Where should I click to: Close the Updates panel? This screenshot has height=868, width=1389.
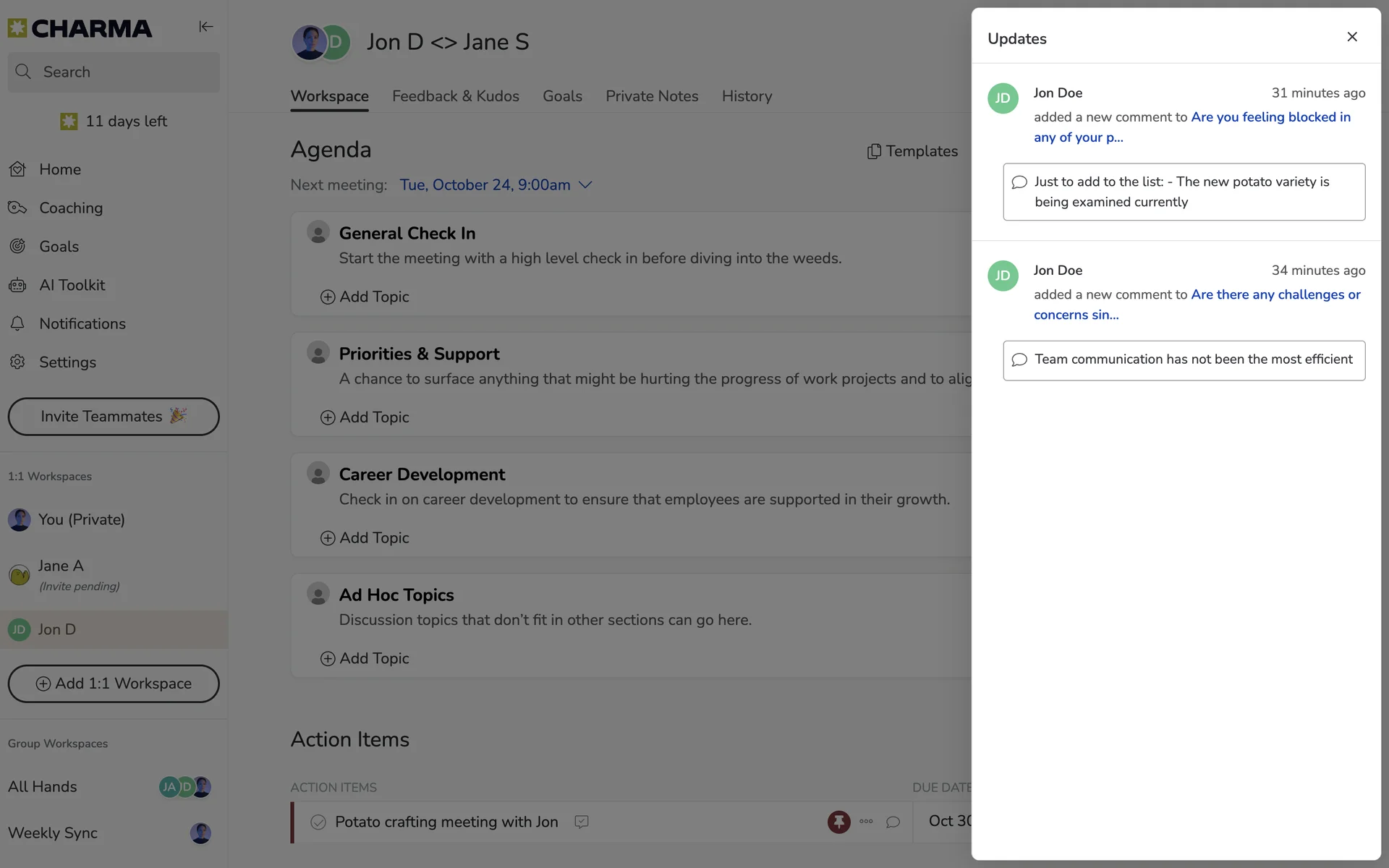pos(1351,37)
